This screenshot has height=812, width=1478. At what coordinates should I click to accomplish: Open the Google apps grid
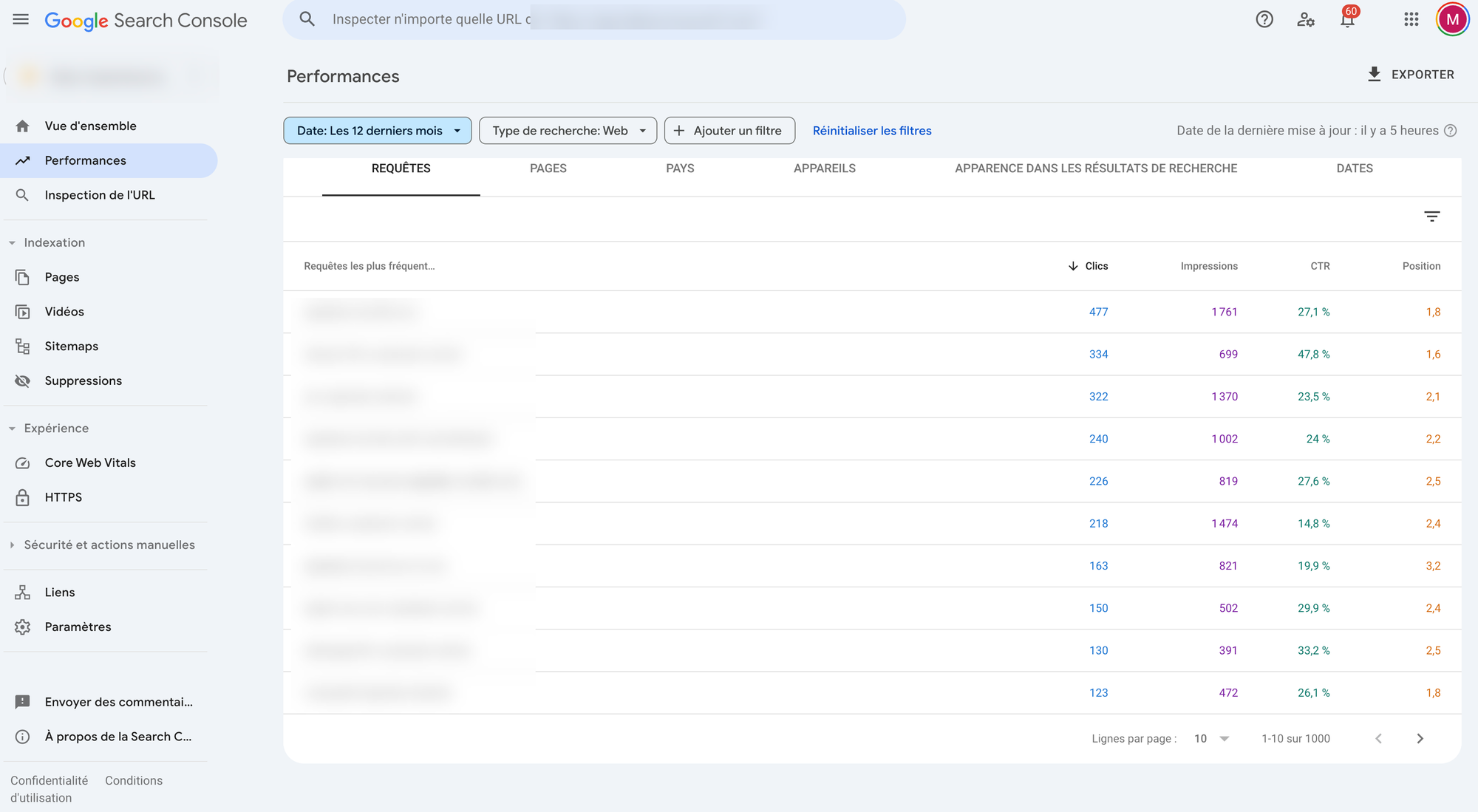(x=1411, y=20)
